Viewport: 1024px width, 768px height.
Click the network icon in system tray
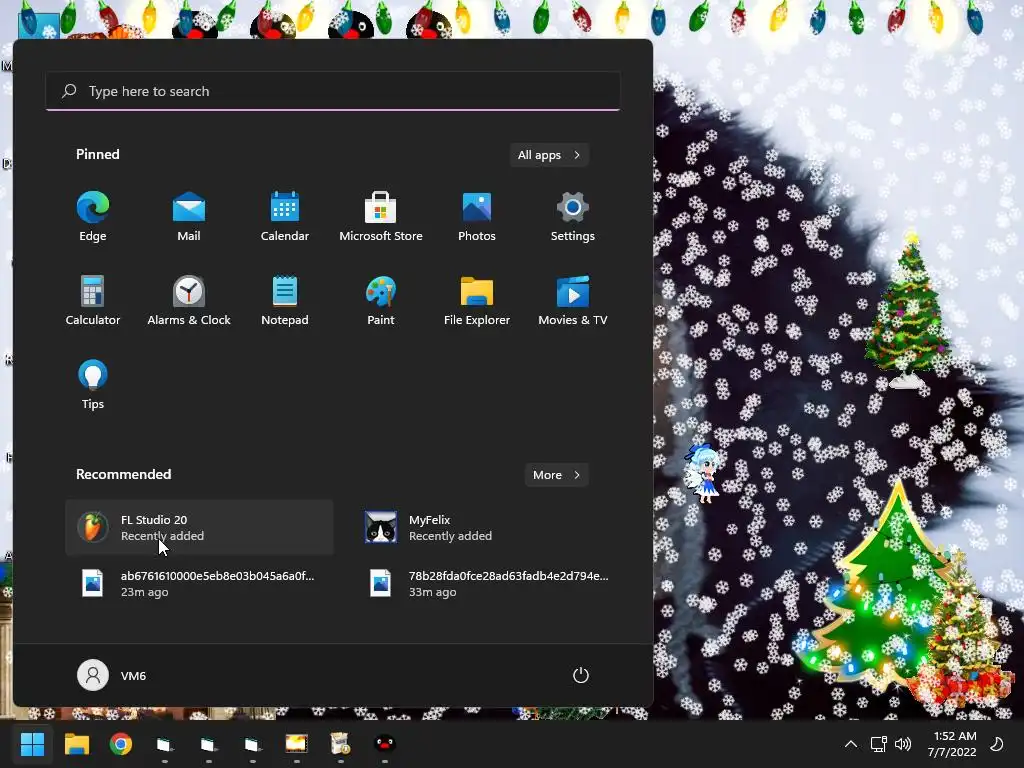tap(878, 744)
